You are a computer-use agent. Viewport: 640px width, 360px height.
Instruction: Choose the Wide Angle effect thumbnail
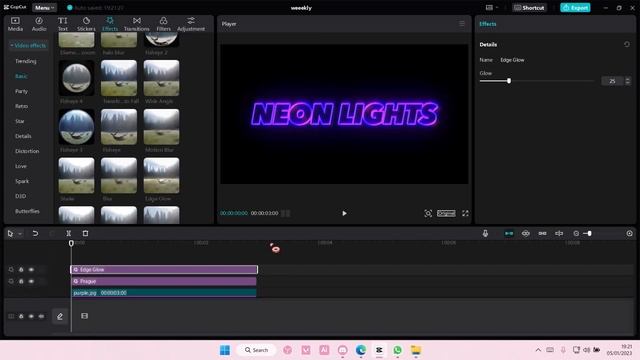(161, 78)
